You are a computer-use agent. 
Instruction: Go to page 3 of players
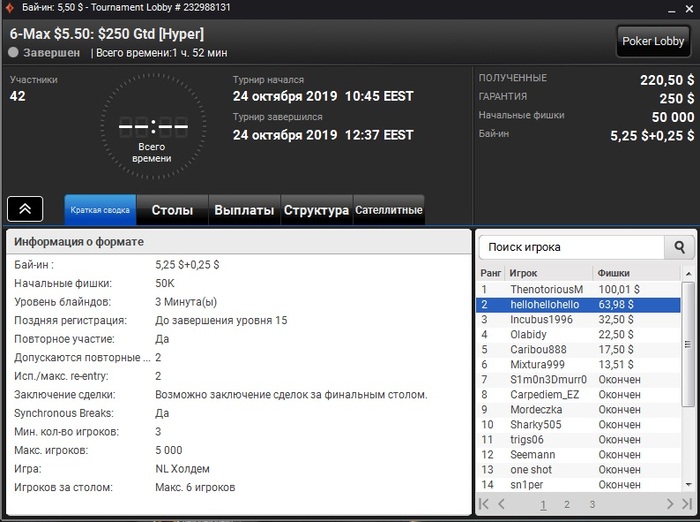coord(592,505)
